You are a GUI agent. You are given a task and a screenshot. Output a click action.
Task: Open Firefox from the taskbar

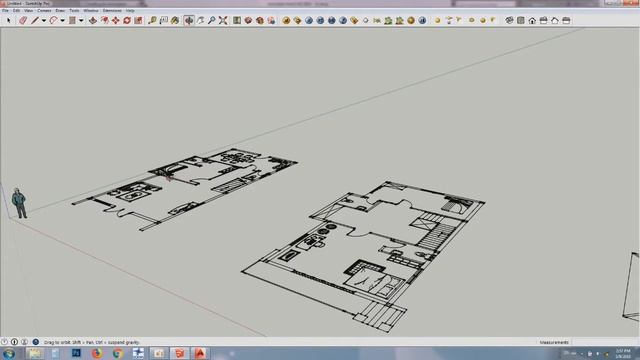tap(97, 353)
